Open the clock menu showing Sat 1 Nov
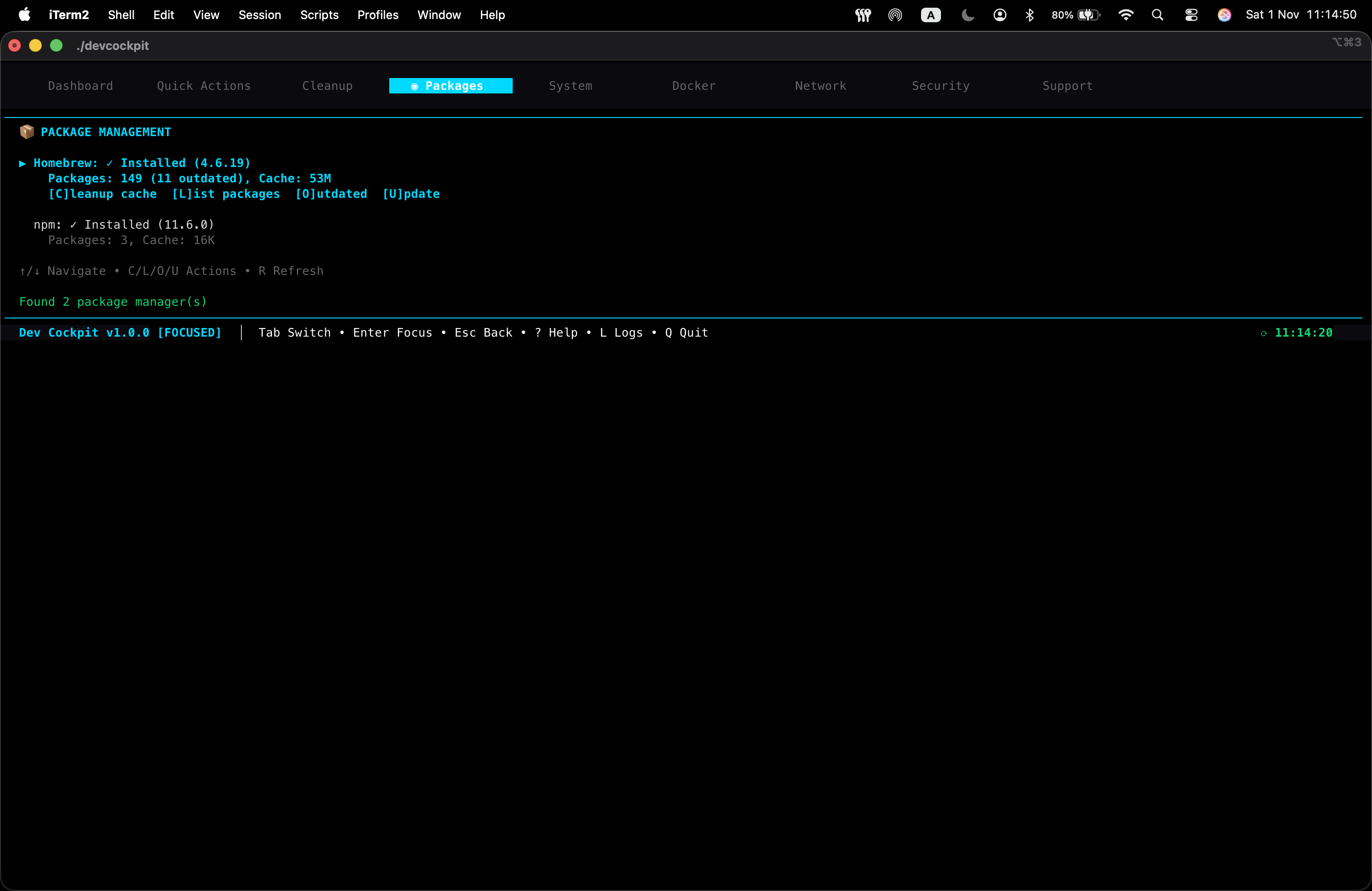Viewport: 1372px width, 891px height. tap(1302, 15)
